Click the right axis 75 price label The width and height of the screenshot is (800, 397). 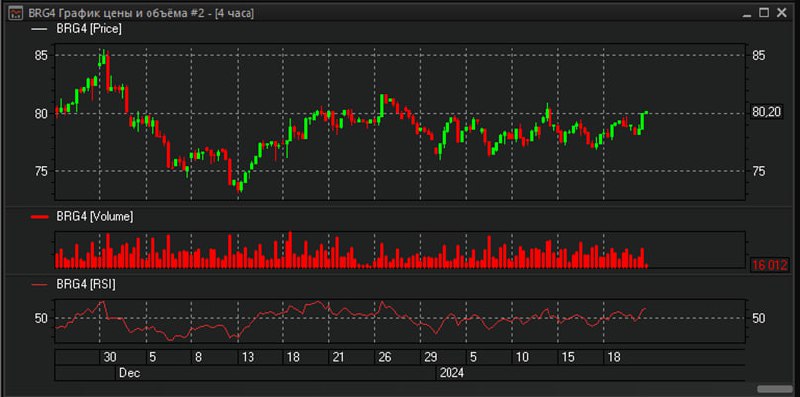758,171
